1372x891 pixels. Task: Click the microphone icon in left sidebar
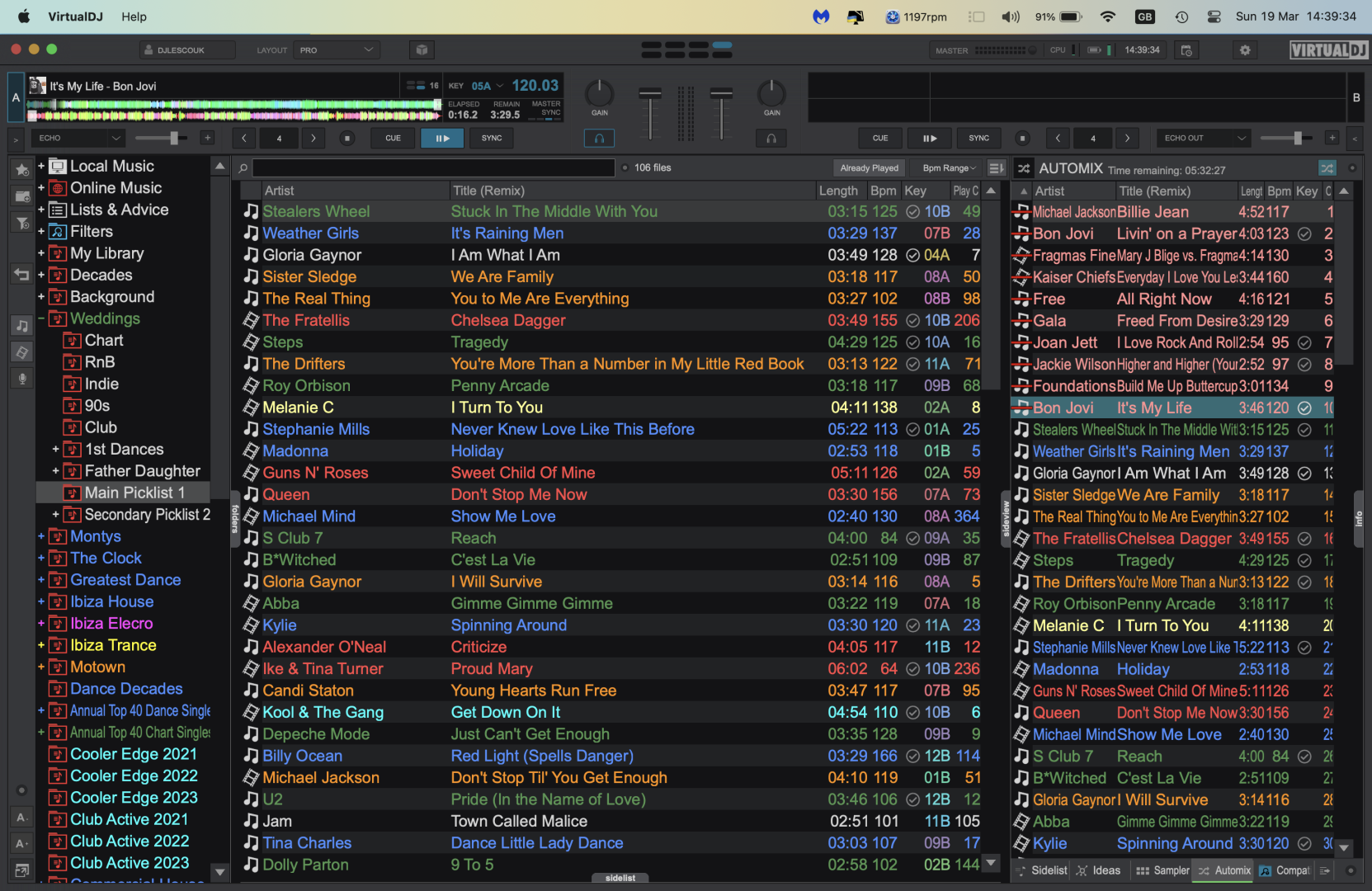pyautogui.click(x=22, y=379)
